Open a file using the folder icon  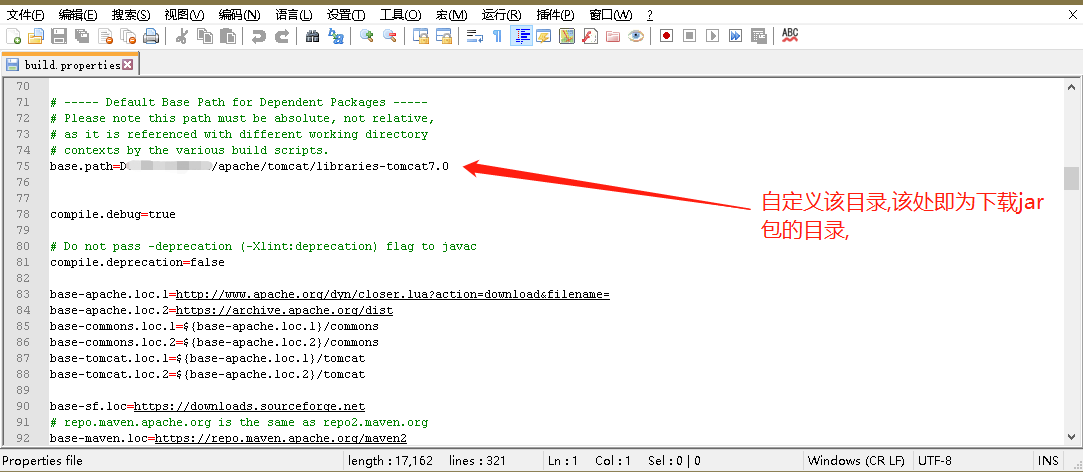pyautogui.click(x=35, y=36)
